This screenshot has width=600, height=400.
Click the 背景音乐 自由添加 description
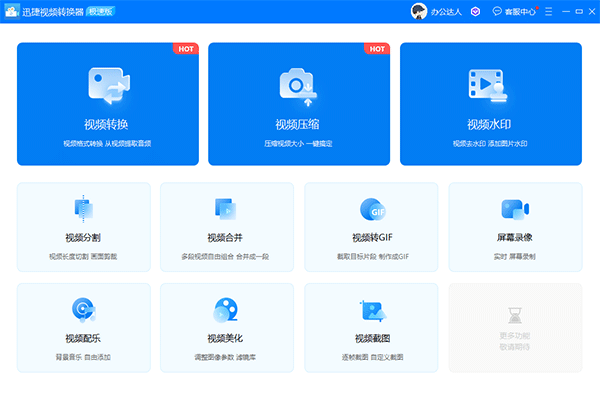point(83,357)
